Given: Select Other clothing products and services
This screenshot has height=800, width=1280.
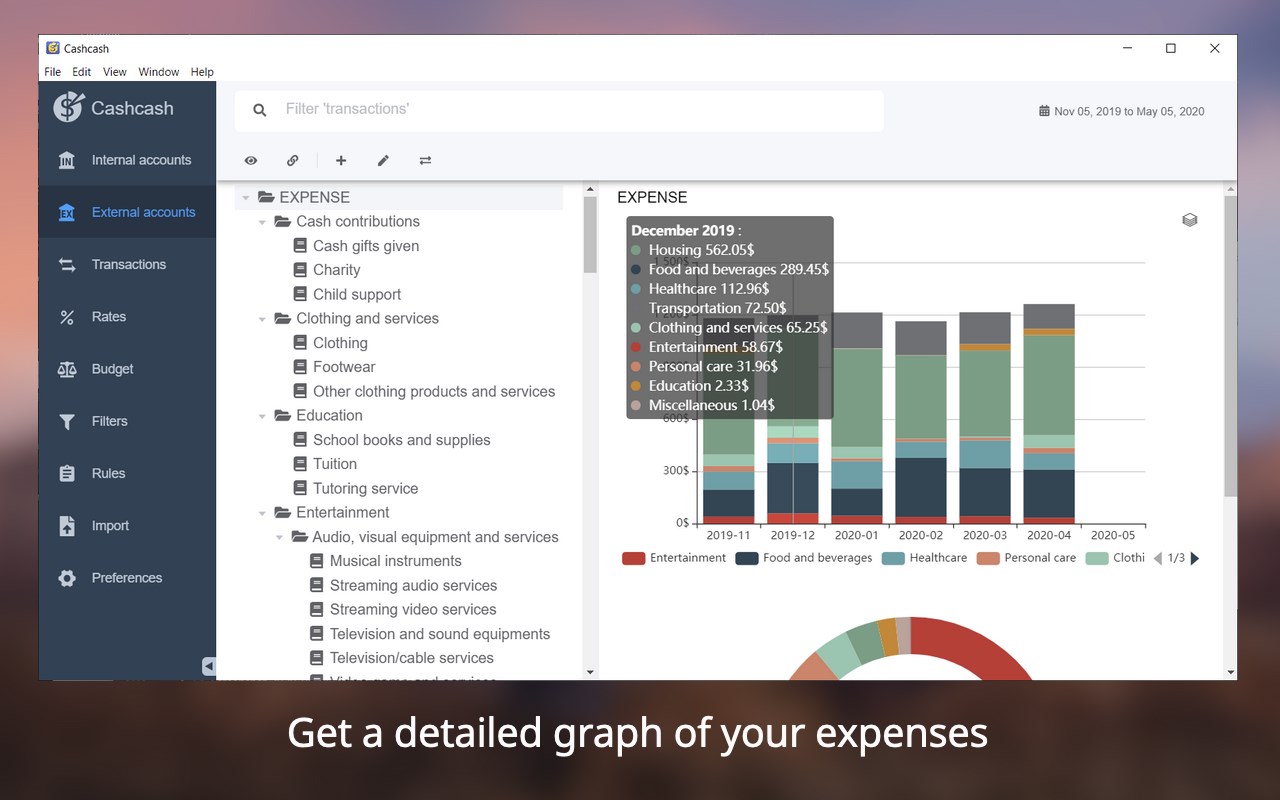Looking at the screenshot, I should [434, 392].
